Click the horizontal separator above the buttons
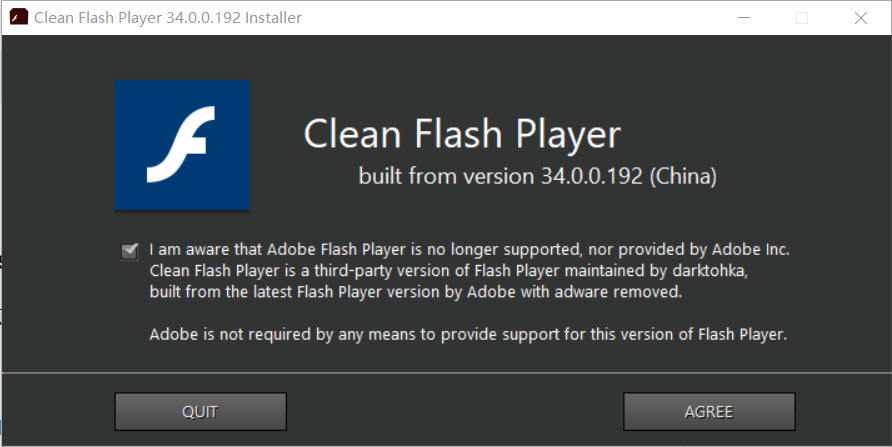This screenshot has height=447, width=892. pos(446,372)
